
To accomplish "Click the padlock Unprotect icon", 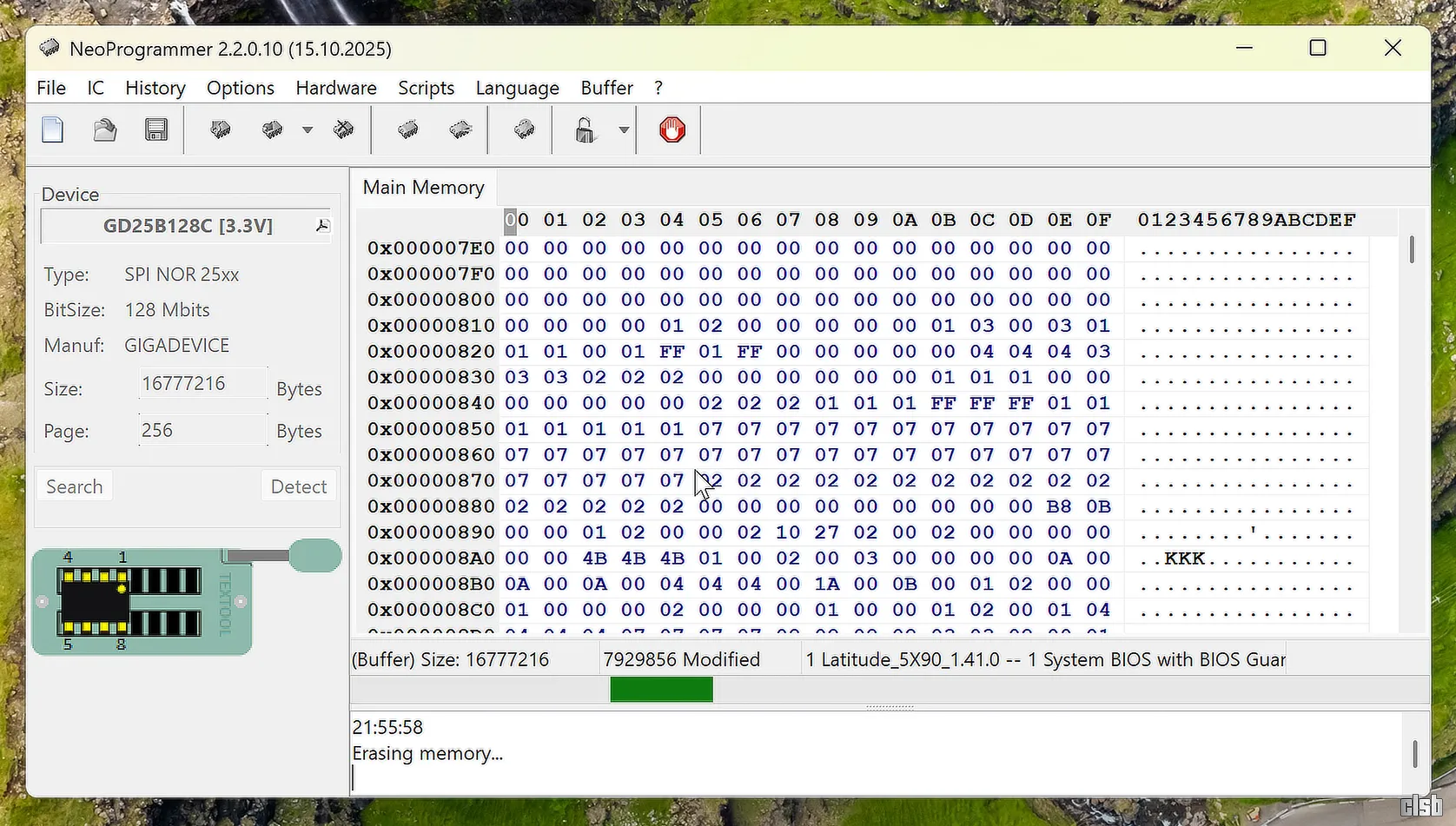I will (x=586, y=130).
